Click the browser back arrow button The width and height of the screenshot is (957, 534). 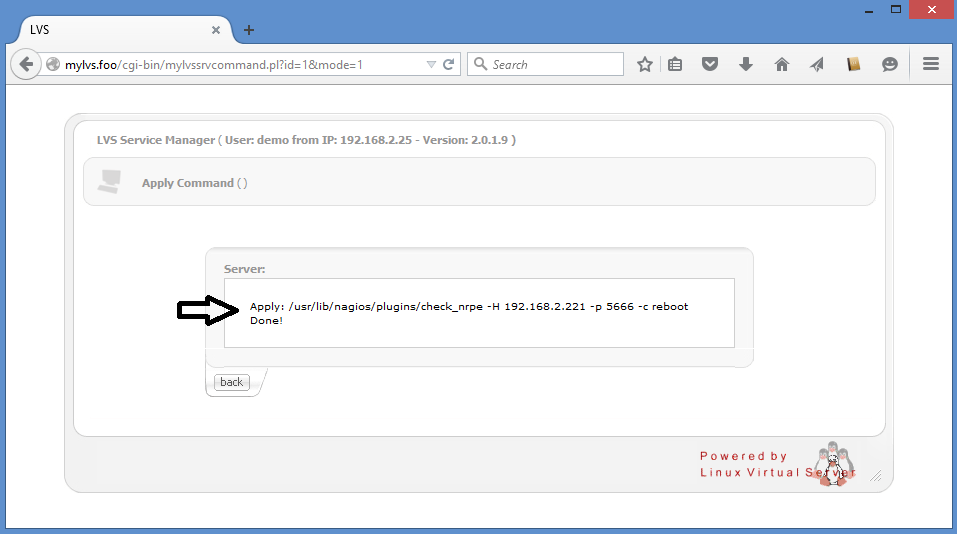tap(27, 64)
